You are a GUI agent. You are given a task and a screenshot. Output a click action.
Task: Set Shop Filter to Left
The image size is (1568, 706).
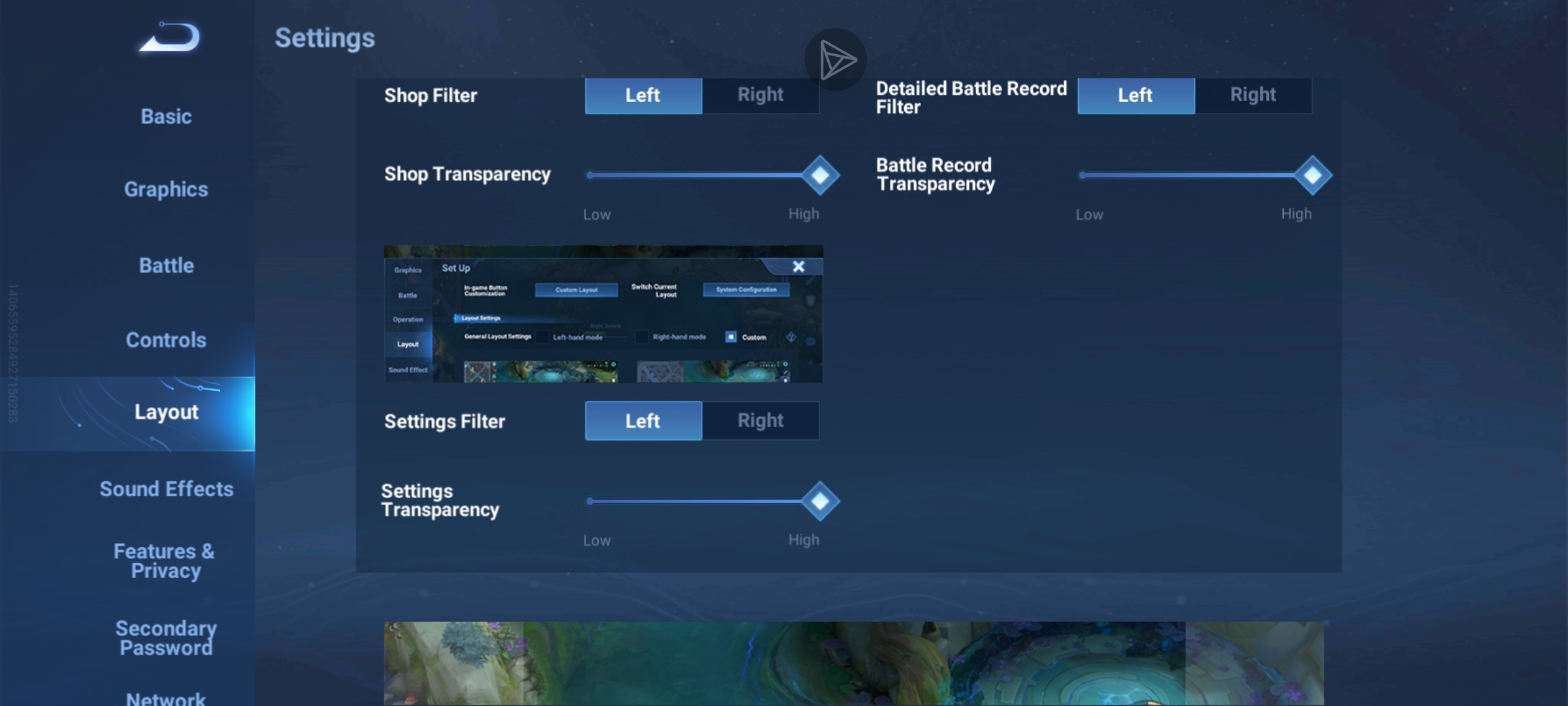[643, 95]
